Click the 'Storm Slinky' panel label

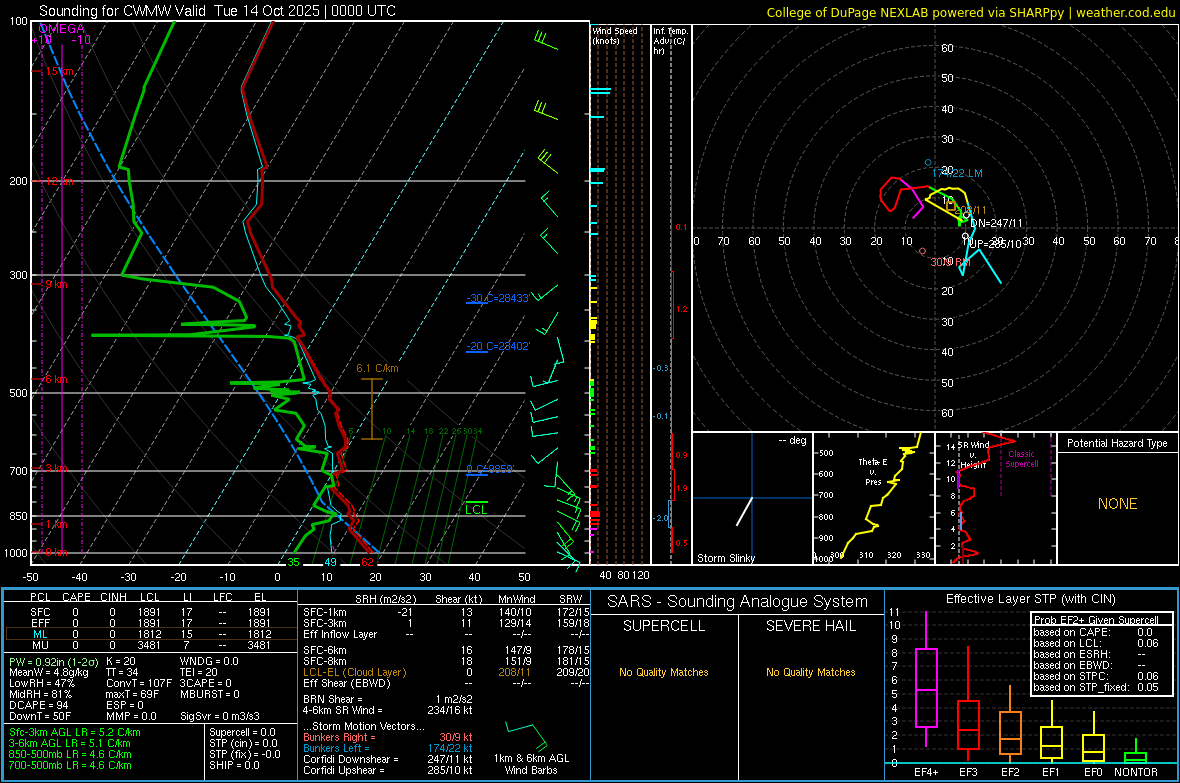point(725,558)
